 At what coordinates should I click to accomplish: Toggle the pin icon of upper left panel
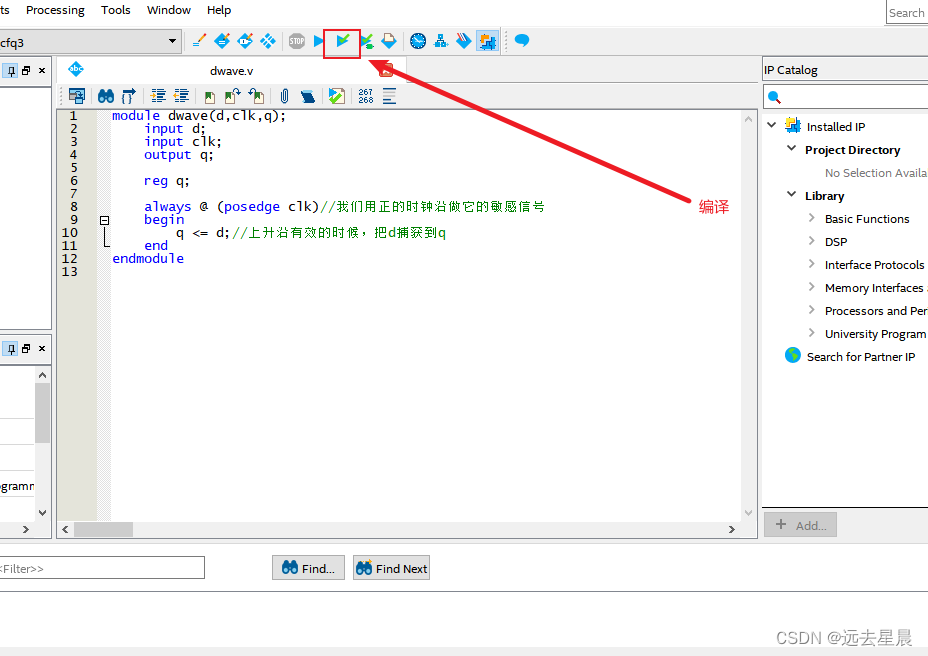tap(11, 71)
